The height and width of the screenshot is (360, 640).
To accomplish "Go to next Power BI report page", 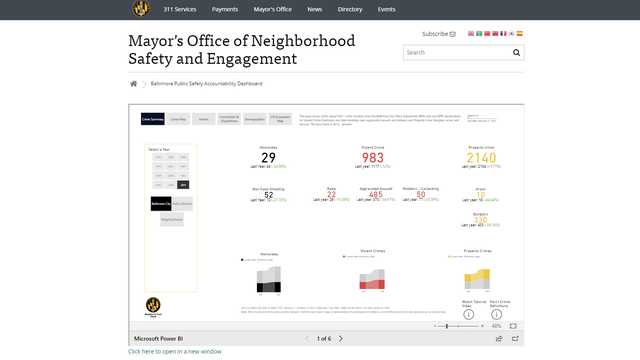I will pos(341,339).
